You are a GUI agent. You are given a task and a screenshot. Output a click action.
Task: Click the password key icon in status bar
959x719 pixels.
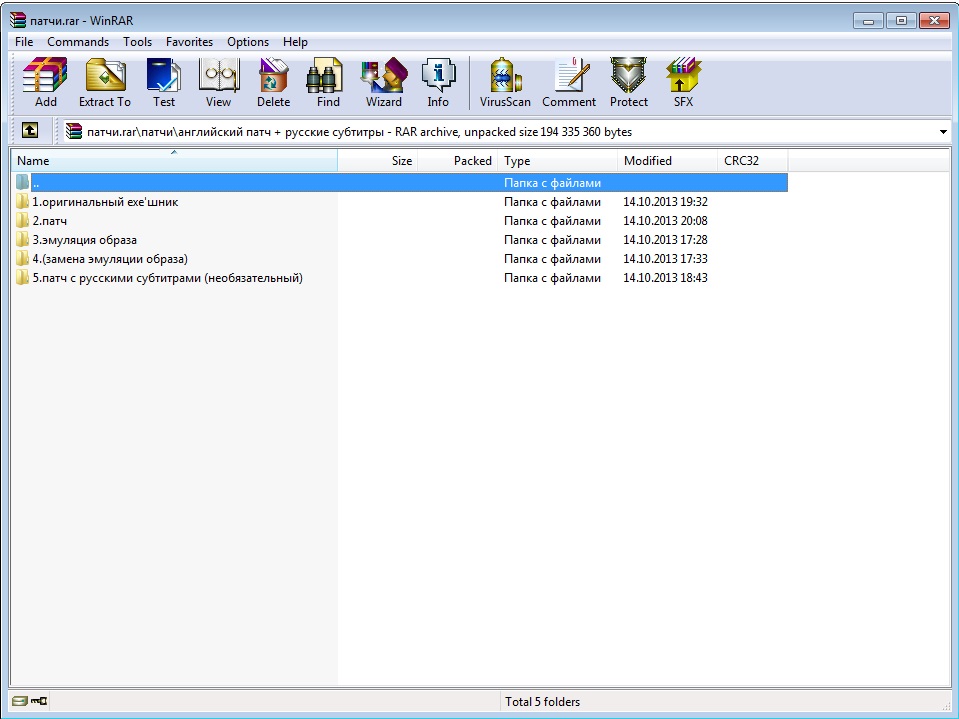click(x=39, y=702)
